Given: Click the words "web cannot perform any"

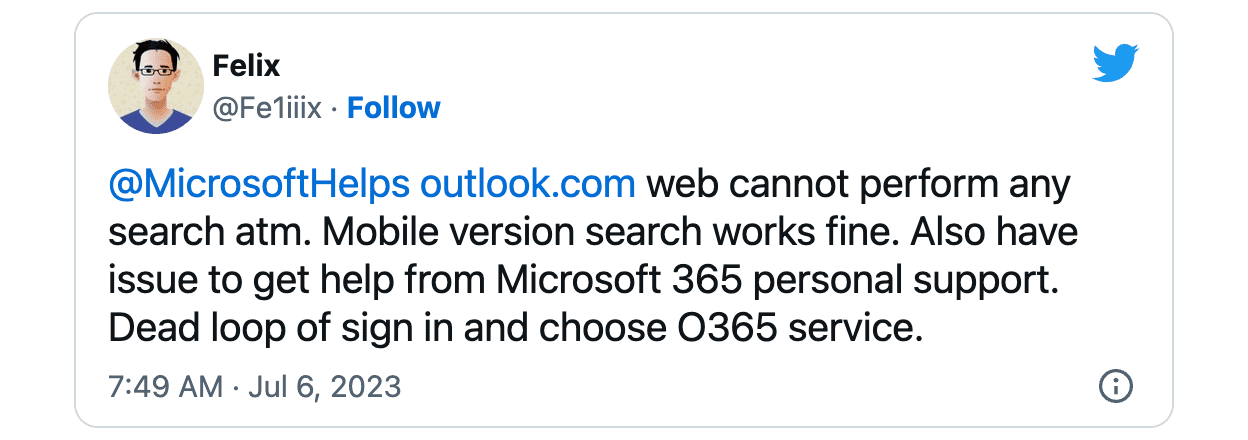Looking at the screenshot, I should point(858,185).
